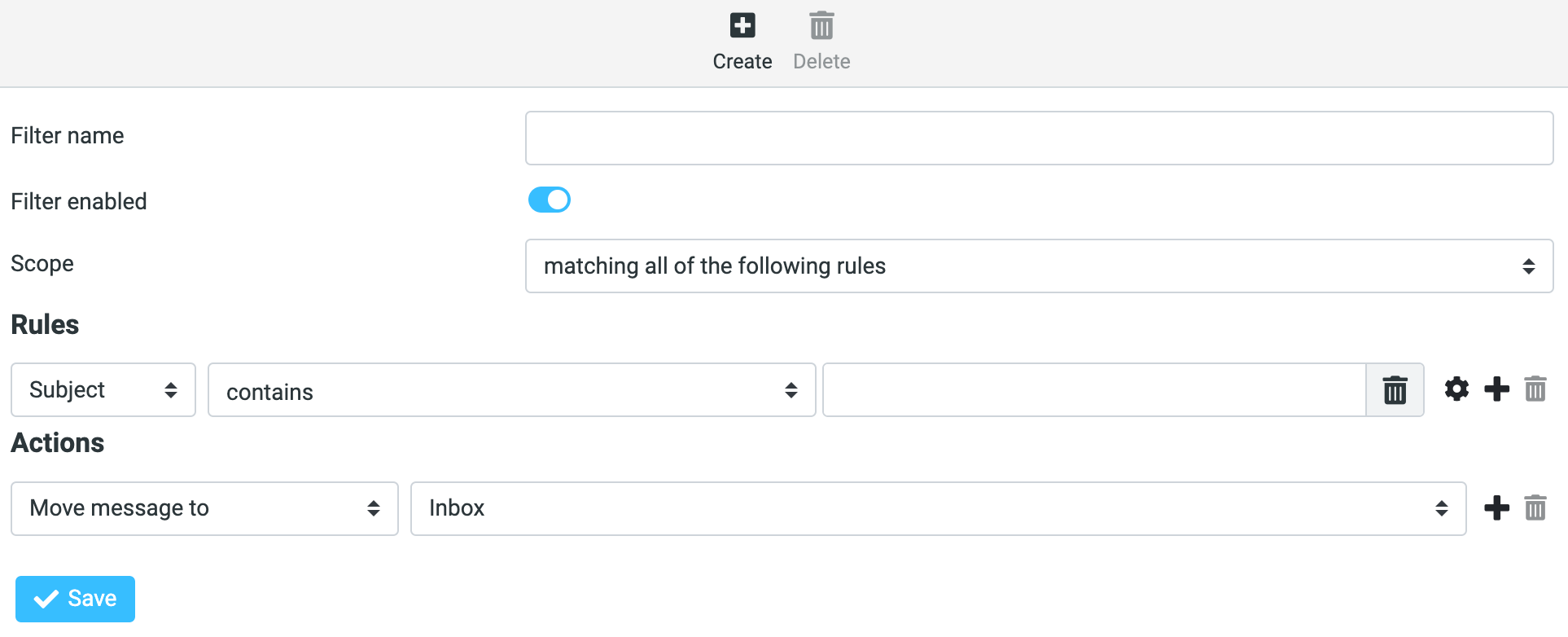Click the Scope label text
The width and height of the screenshot is (1568, 637).
pos(42,264)
